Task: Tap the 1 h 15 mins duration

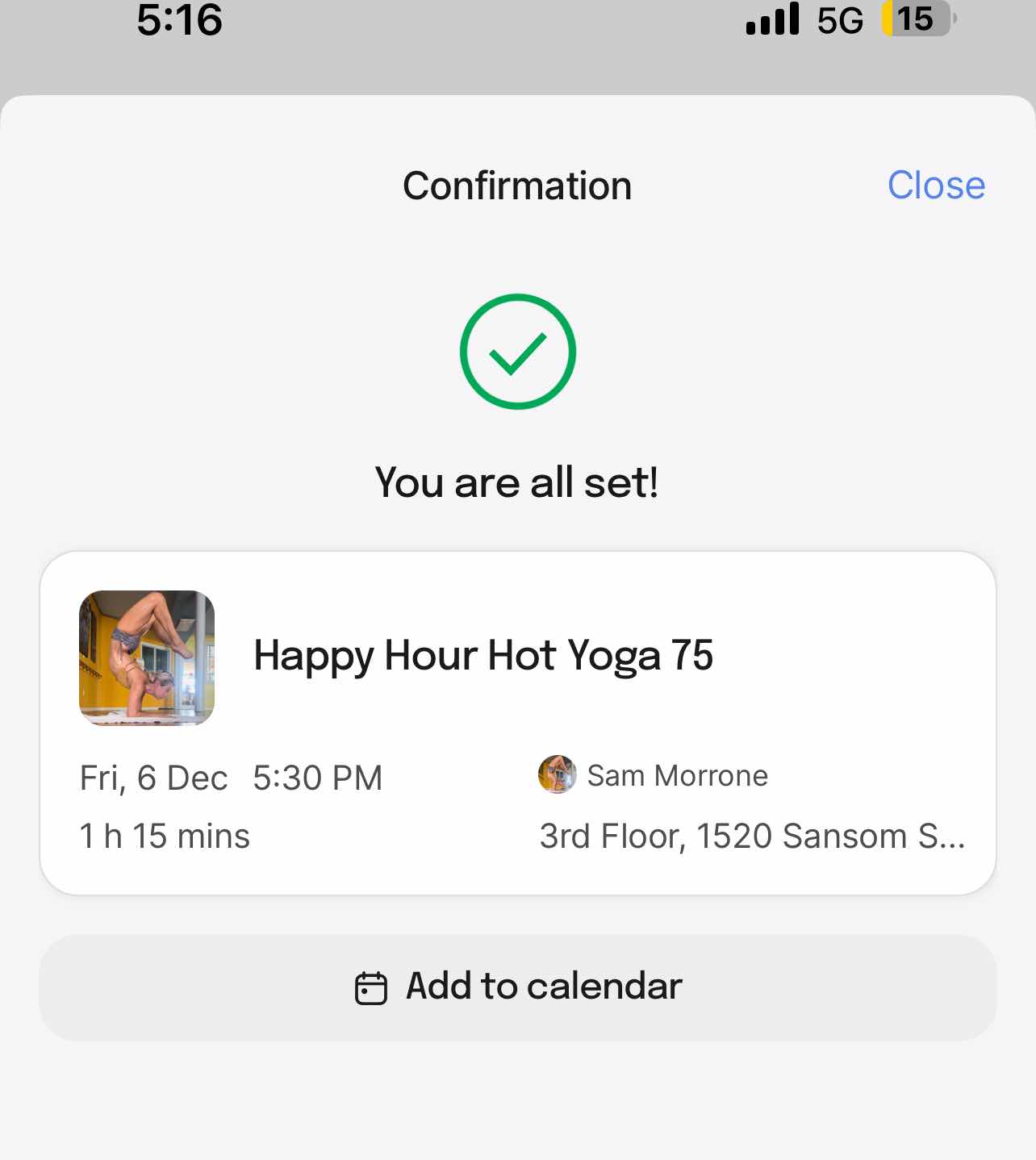Action: click(165, 837)
